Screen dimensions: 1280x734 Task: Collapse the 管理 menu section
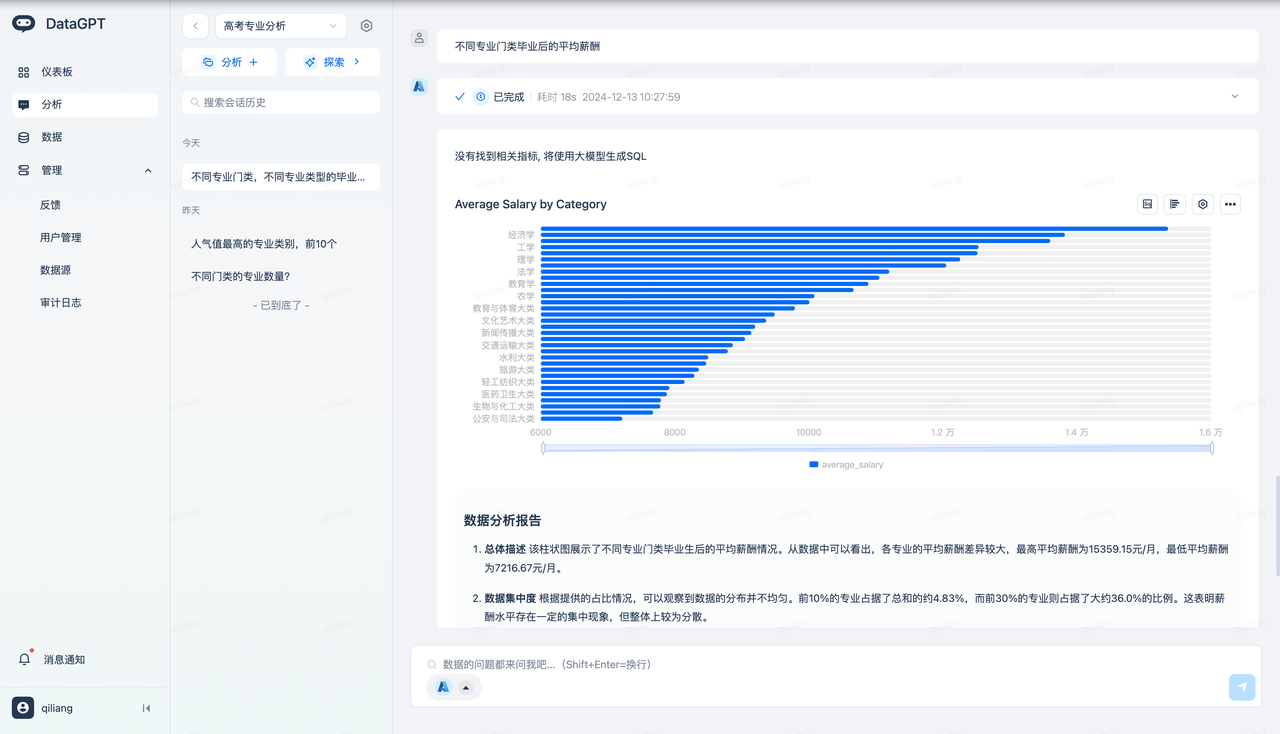click(148, 171)
